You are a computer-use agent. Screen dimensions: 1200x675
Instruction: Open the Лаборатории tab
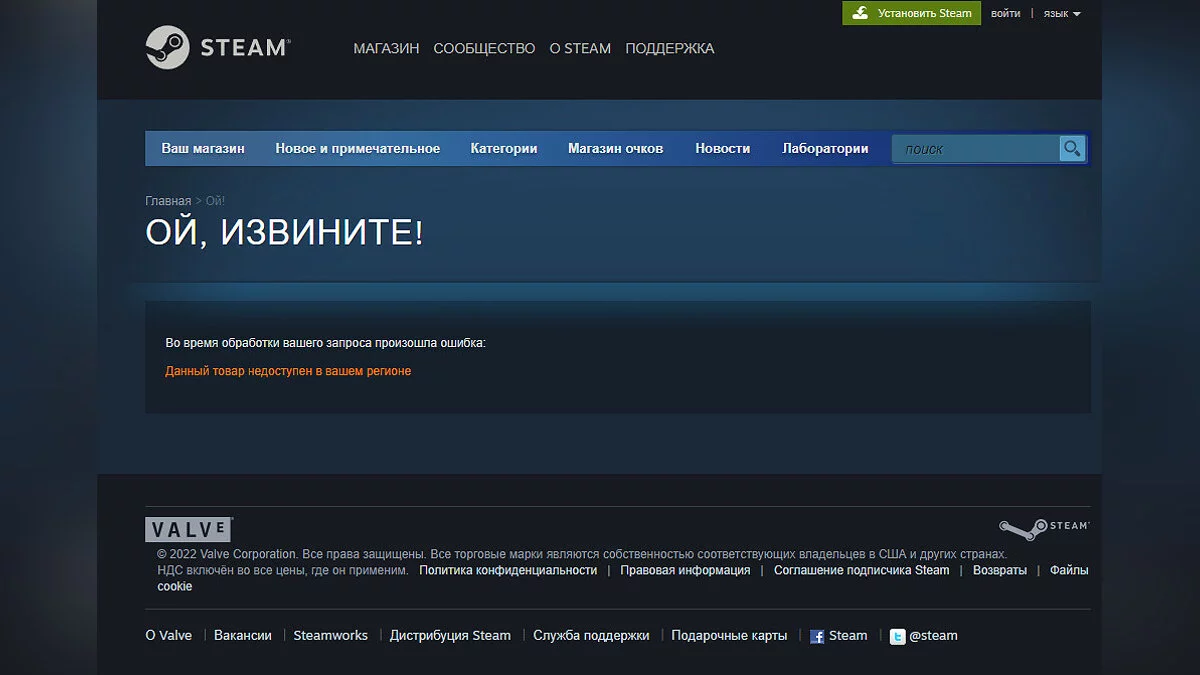[825, 148]
